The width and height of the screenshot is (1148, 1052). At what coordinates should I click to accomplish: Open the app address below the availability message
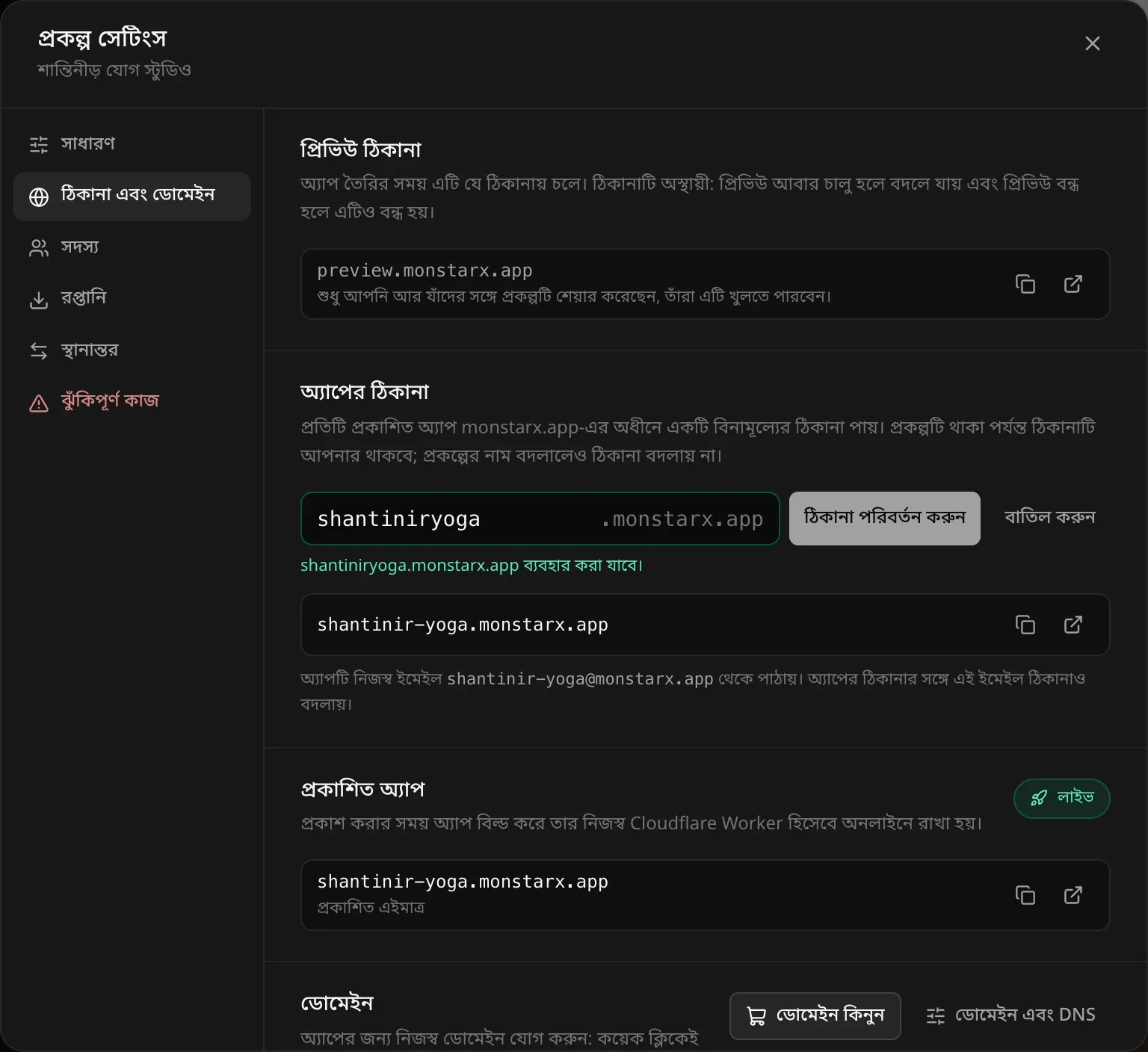1073,625
